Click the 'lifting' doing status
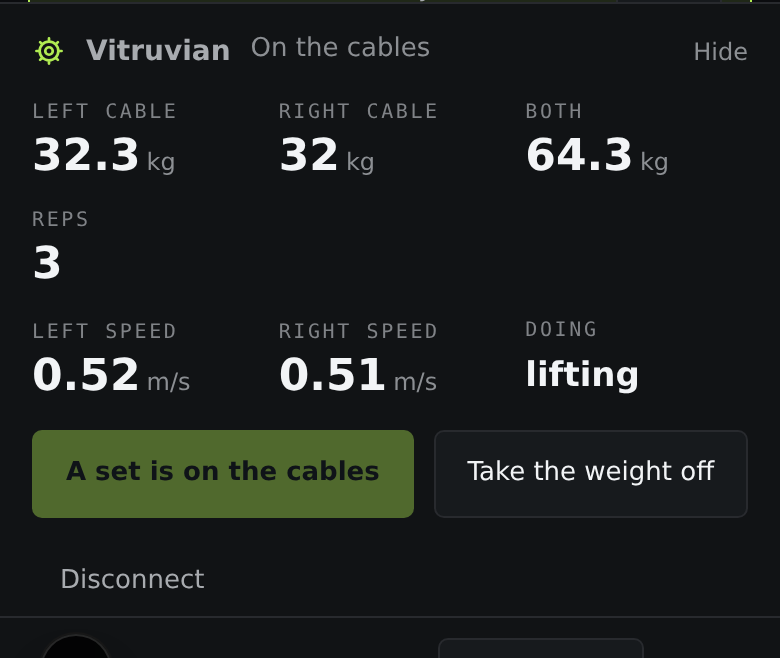780x658 pixels. [582, 375]
